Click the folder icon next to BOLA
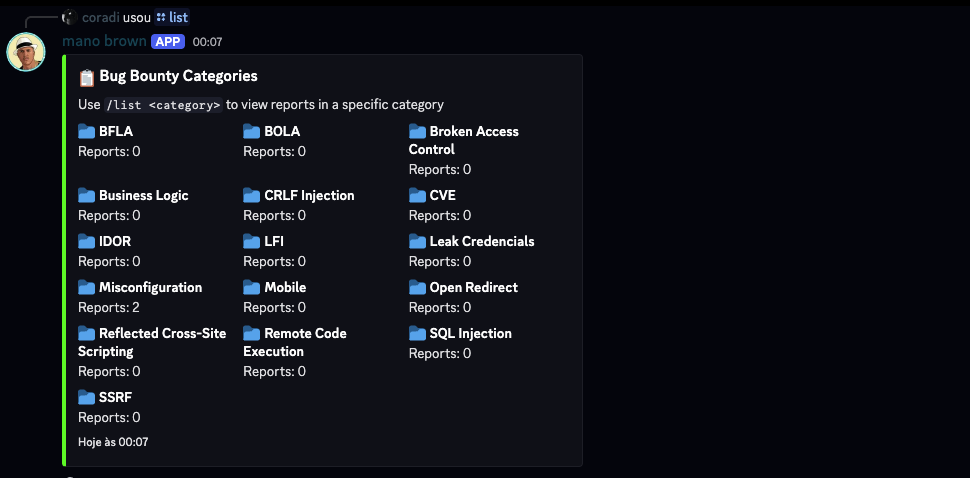Image resolution: width=970 pixels, height=478 pixels. pos(252,131)
